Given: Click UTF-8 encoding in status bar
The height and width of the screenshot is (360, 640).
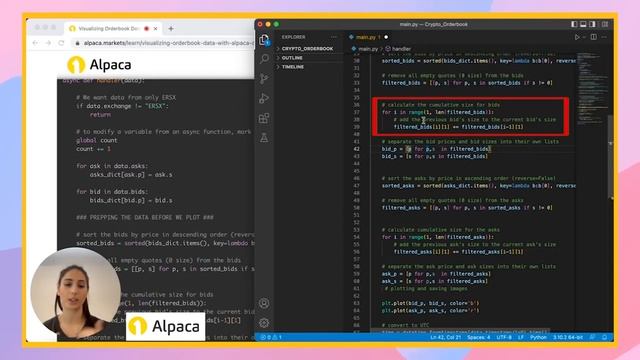Looking at the screenshot, I should 504,337.
